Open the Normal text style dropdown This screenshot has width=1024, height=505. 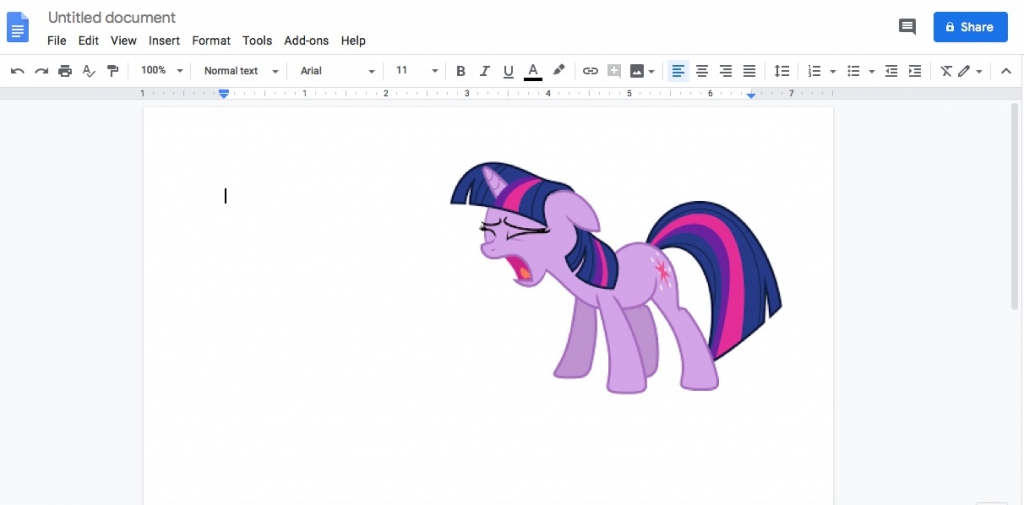click(x=241, y=71)
